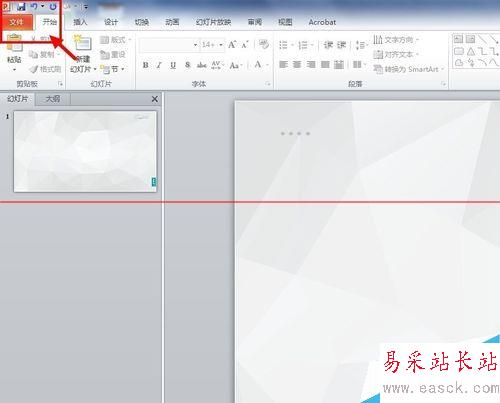The height and width of the screenshot is (403, 500).
Task: Switch to the 大纲 (Outline) pane tab
Action: (53, 99)
